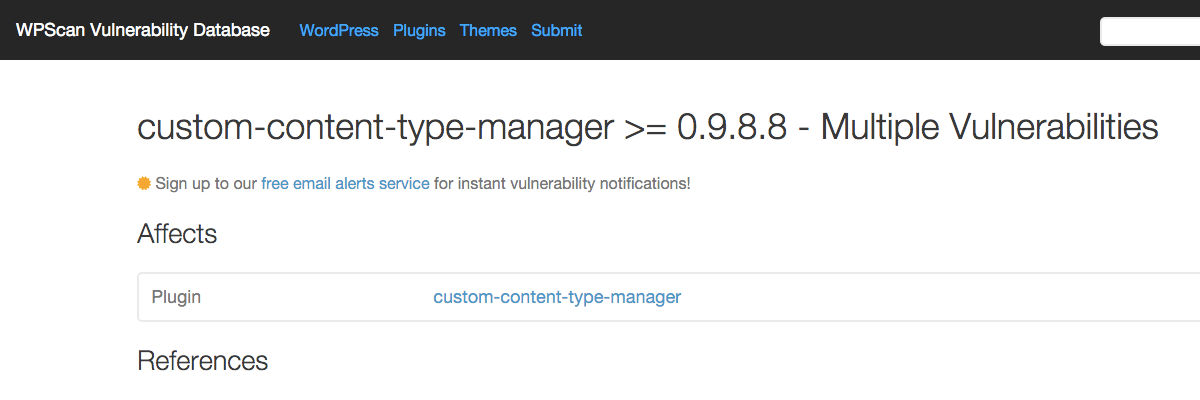
Task: Select the Submit nav item
Action: [x=557, y=30]
